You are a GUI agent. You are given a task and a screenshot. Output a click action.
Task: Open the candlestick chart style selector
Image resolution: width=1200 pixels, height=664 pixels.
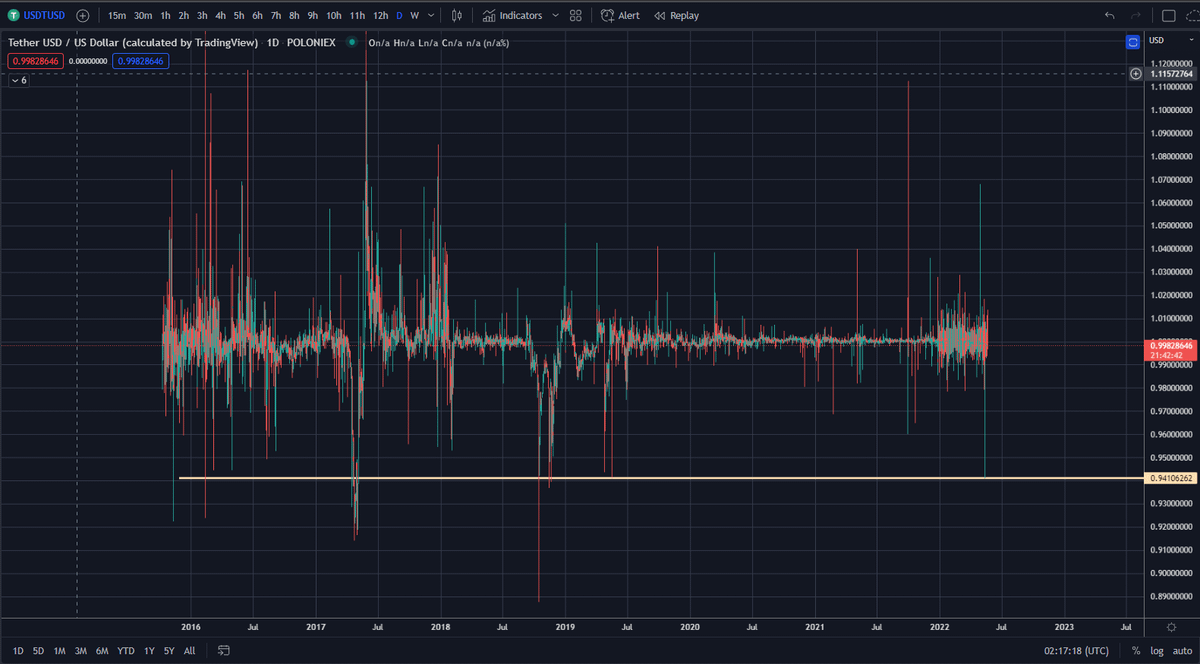(x=457, y=16)
